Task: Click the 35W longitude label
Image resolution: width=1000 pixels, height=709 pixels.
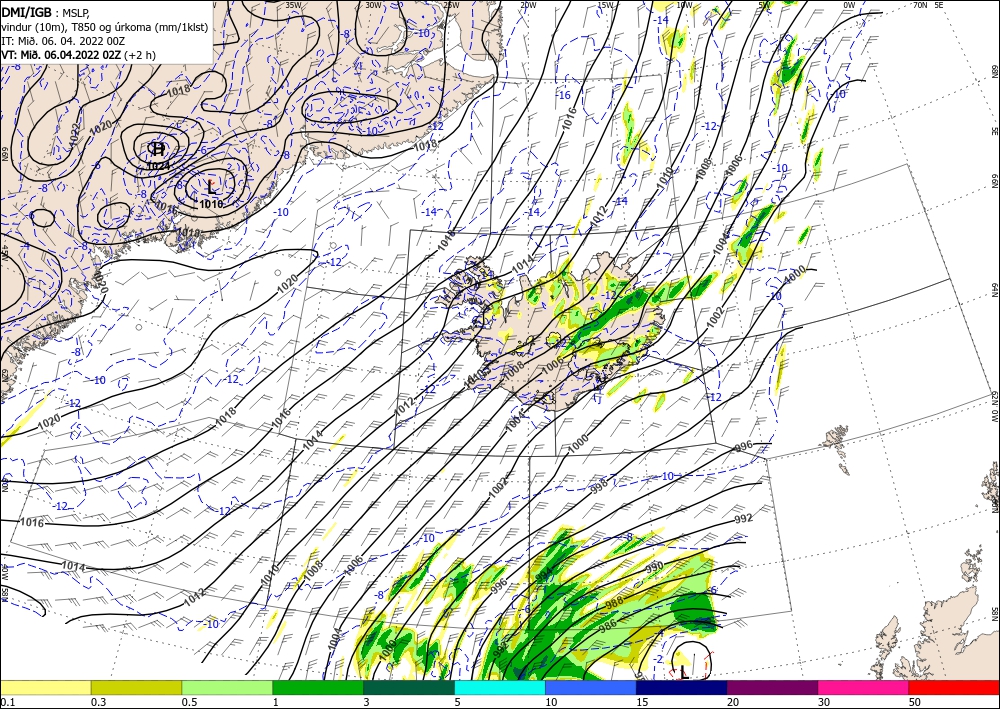Action: click(293, 5)
